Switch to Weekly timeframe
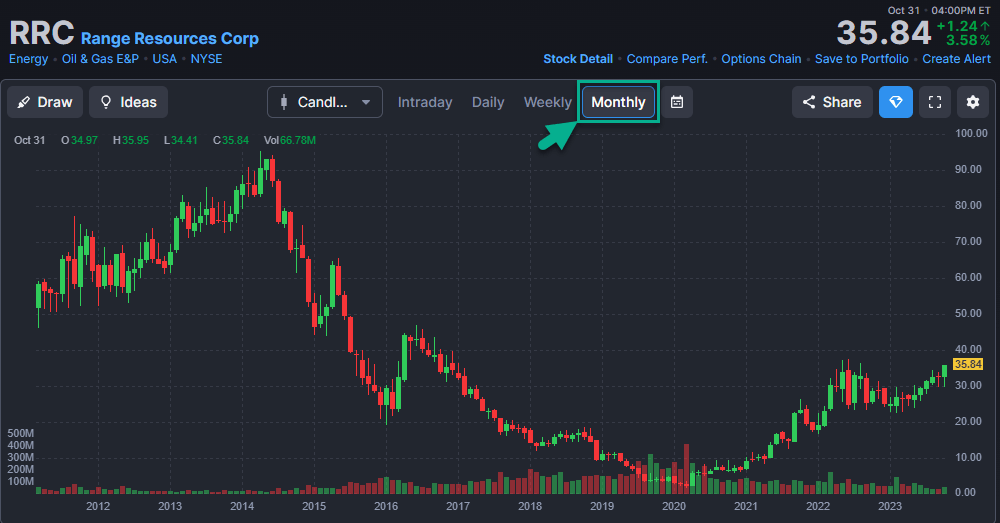 (548, 102)
